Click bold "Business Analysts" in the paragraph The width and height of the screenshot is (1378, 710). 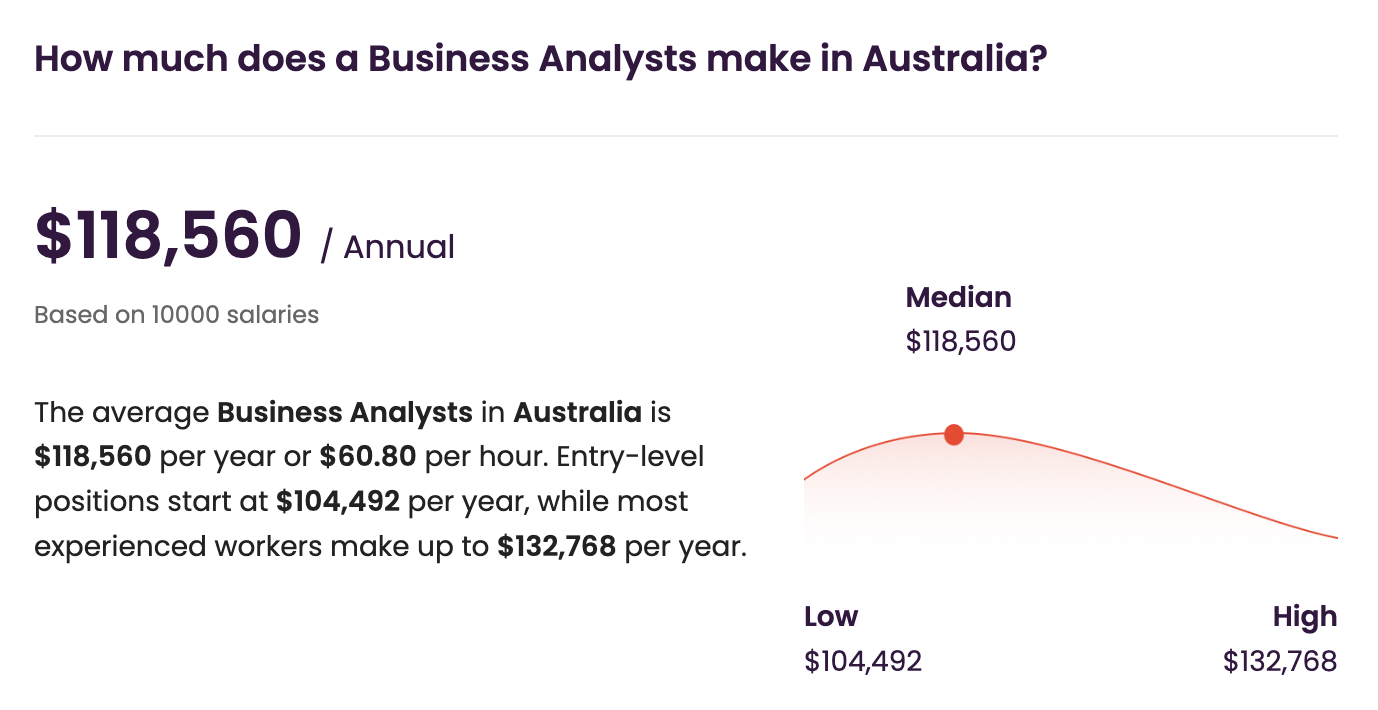[345, 412]
